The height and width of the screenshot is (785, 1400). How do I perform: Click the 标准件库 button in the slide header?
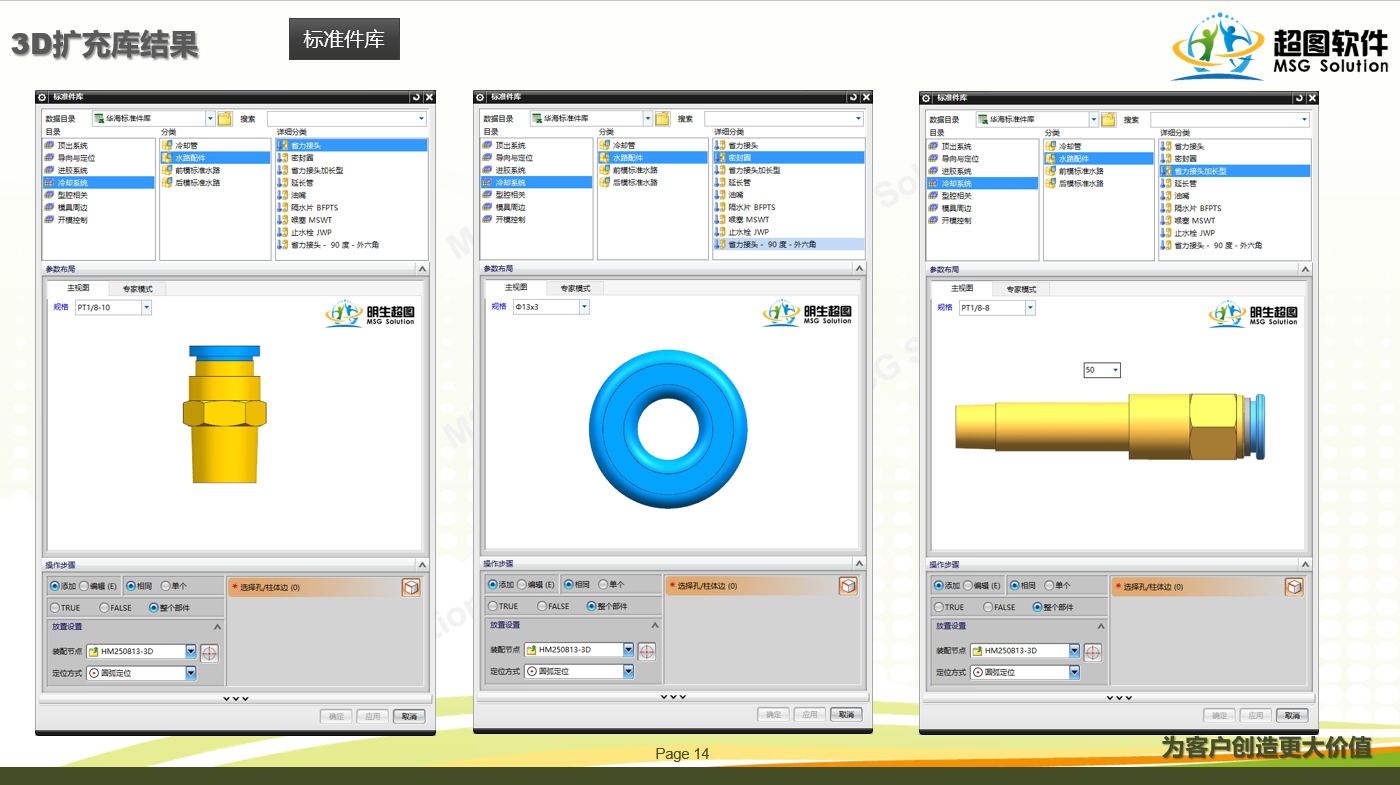coord(344,39)
